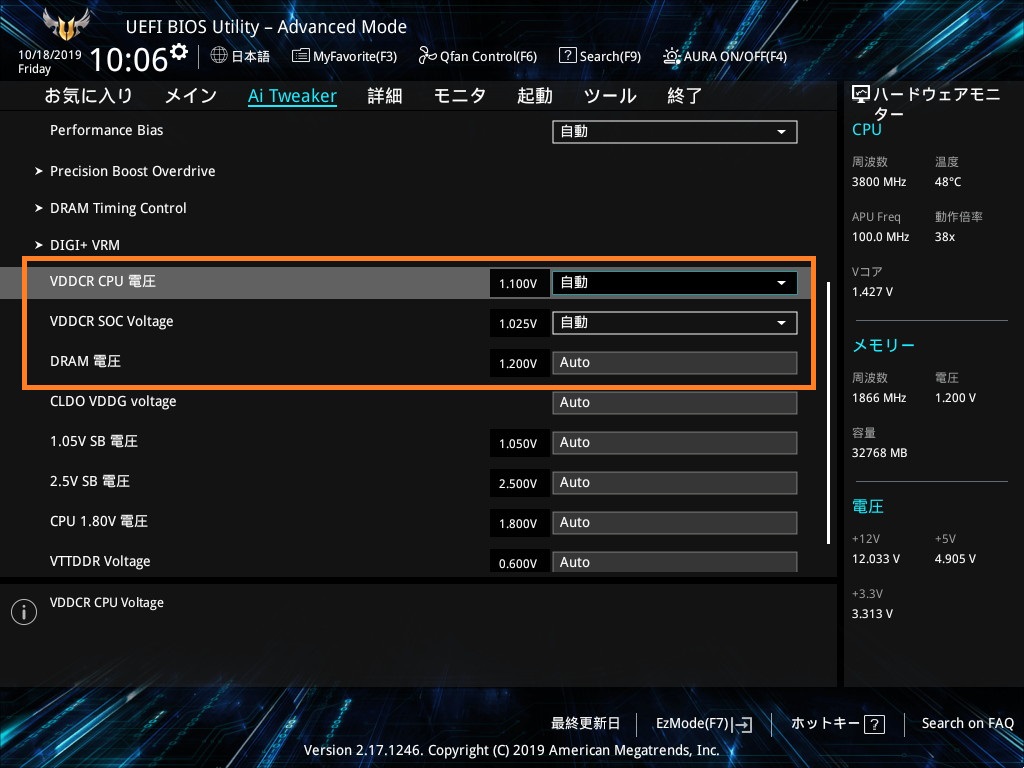Click the CLDO VDDG voltage Auto field
This screenshot has height=768, width=1024.
pos(675,402)
